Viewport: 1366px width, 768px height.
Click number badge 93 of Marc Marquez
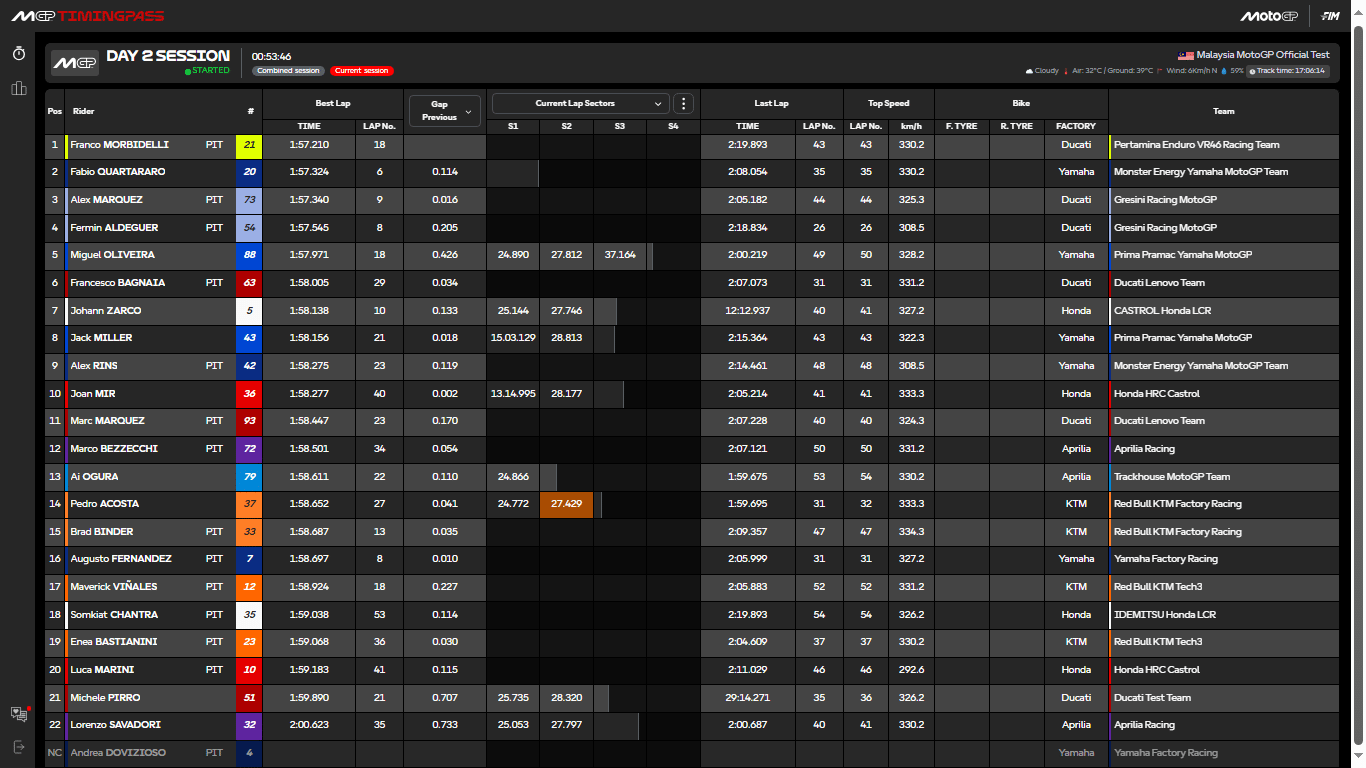(249, 421)
